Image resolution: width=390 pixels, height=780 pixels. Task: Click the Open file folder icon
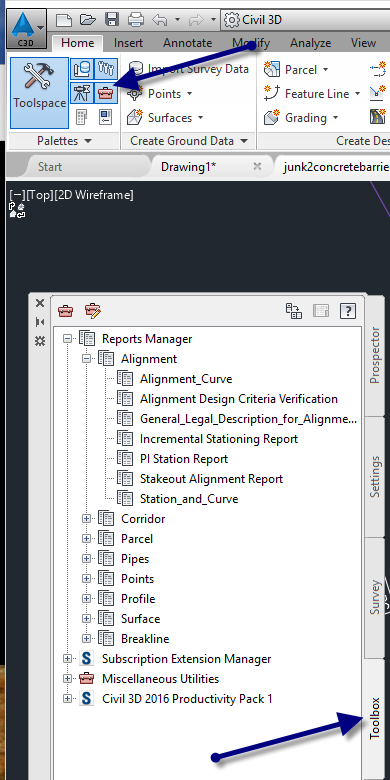pyautogui.click(x=87, y=20)
